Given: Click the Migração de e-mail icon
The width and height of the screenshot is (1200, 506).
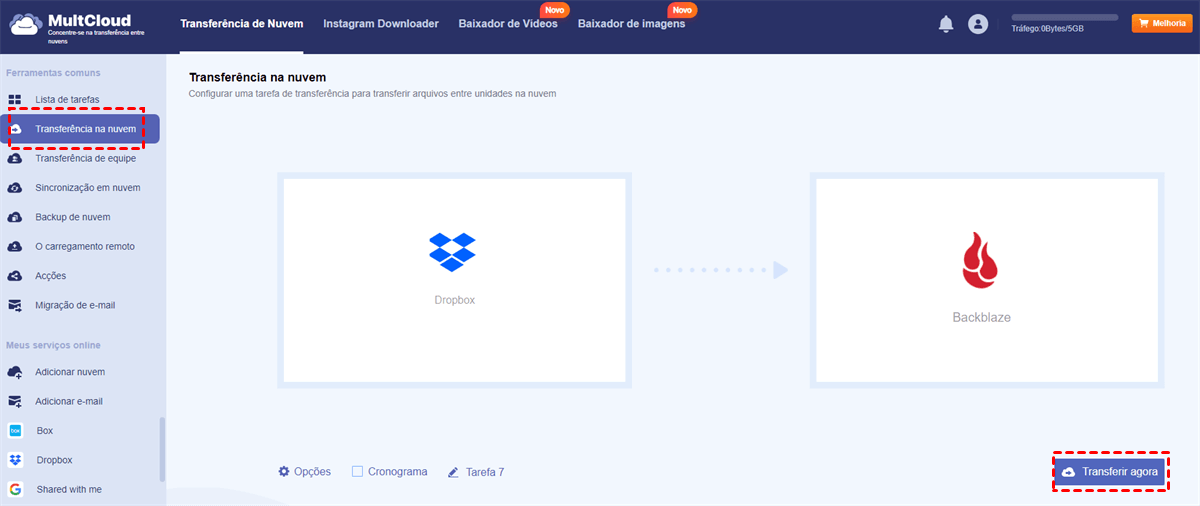Looking at the screenshot, I should (x=15, y=305).
